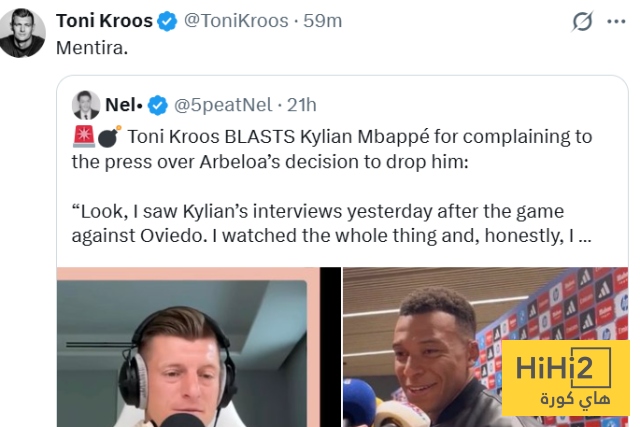Open the @ToniKroos handle link
The width and height of the screenshot is (640, 427).
click(x=236, y=20)
